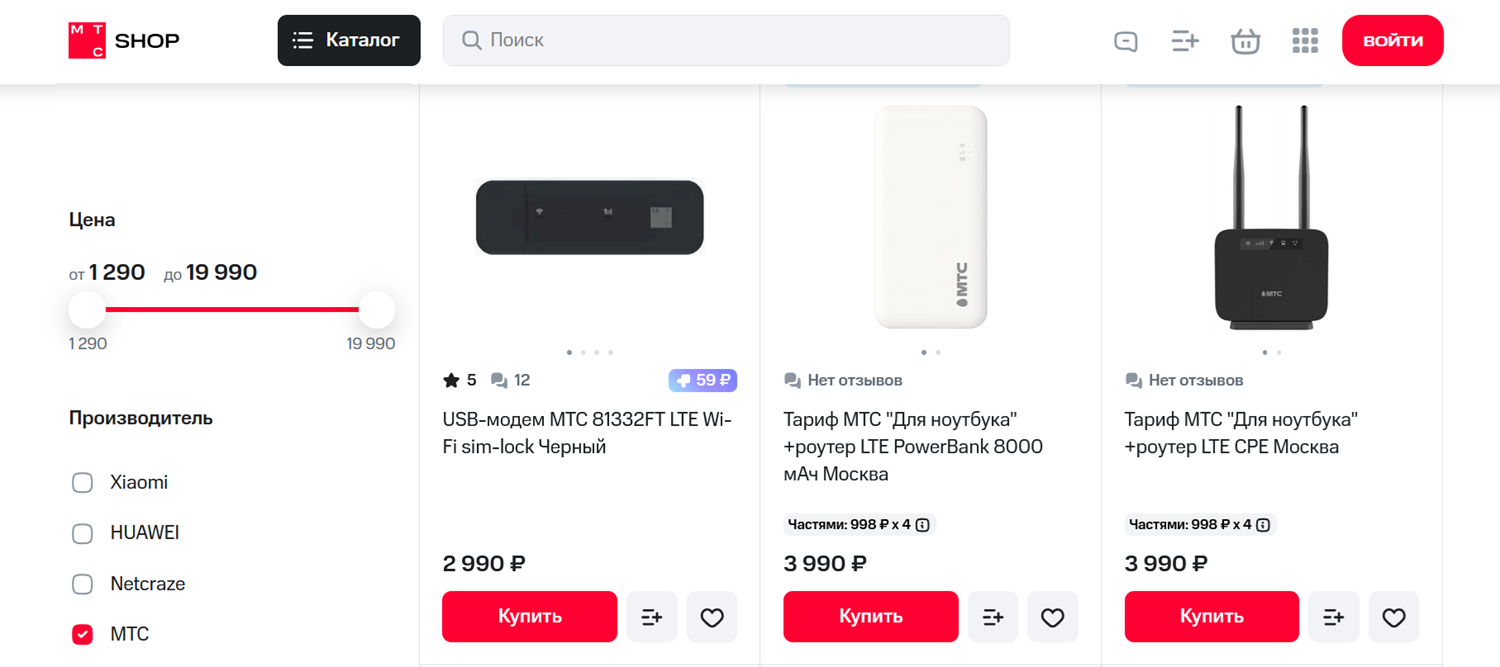
Task: Open the chat support icon
Action: point(1125,40)
